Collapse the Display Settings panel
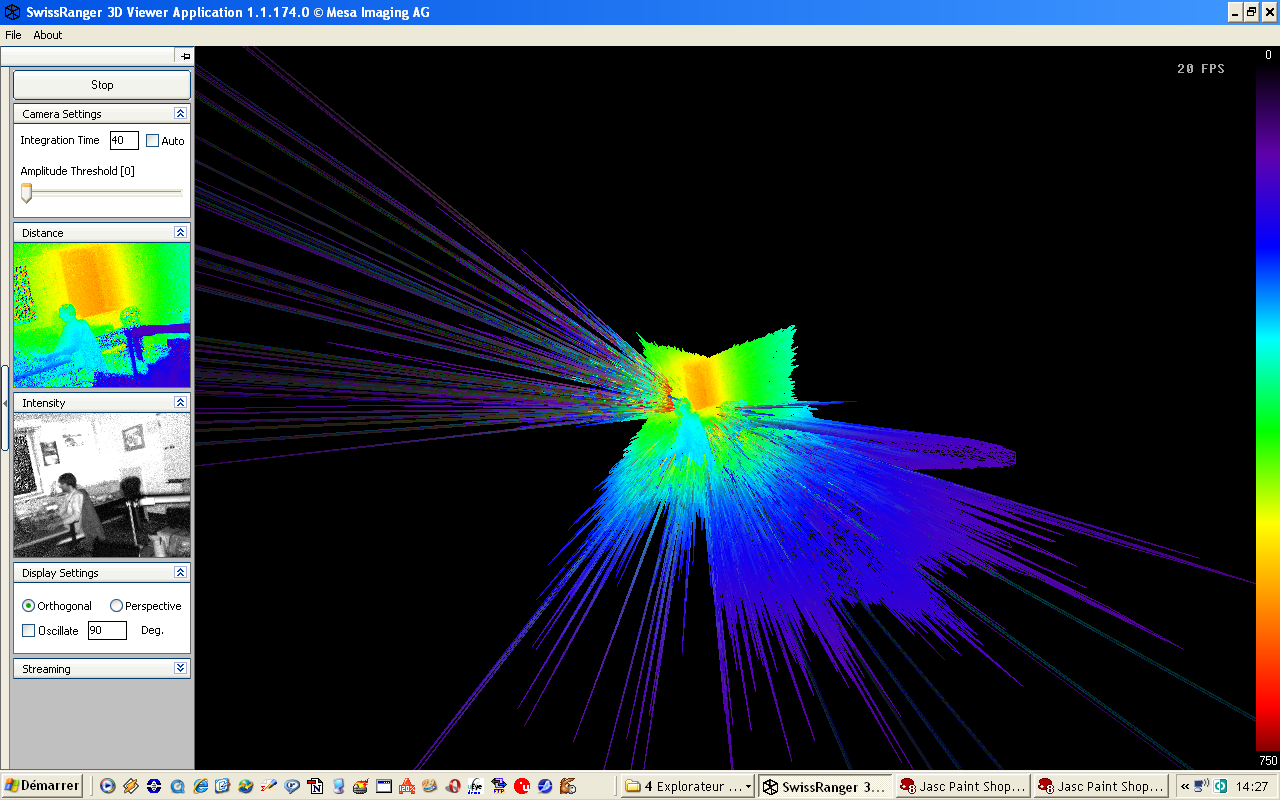1280x800 pixels. click(181, 573)
